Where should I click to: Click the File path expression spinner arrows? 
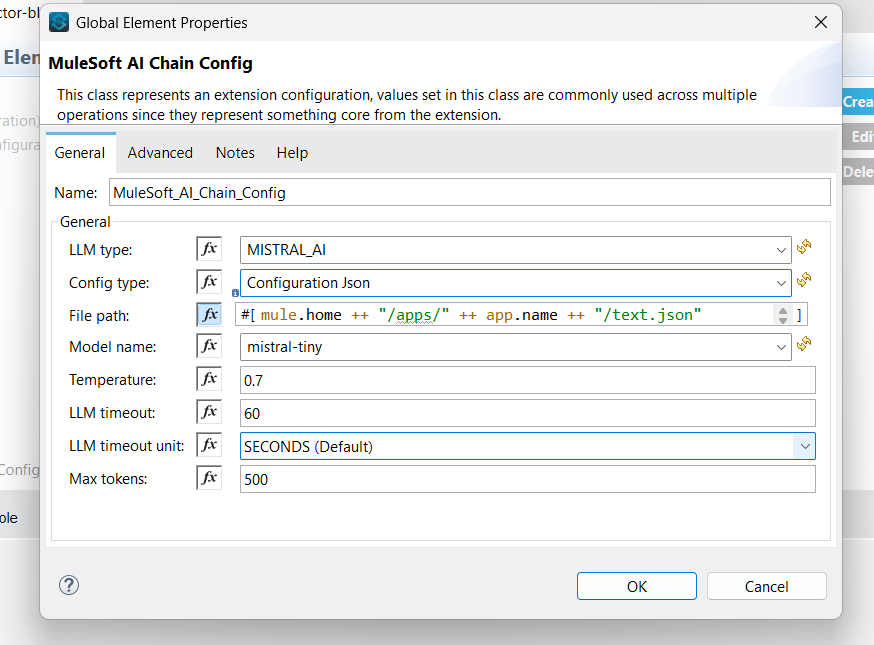783,316
